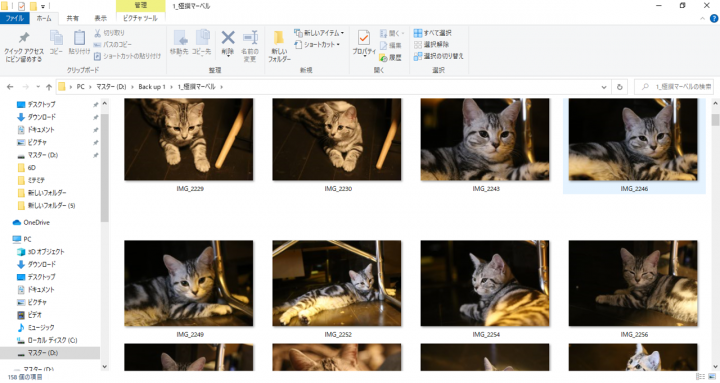Select OneDrive in navigation pane
The image size is (720, 383).
[x=36, y=223]
